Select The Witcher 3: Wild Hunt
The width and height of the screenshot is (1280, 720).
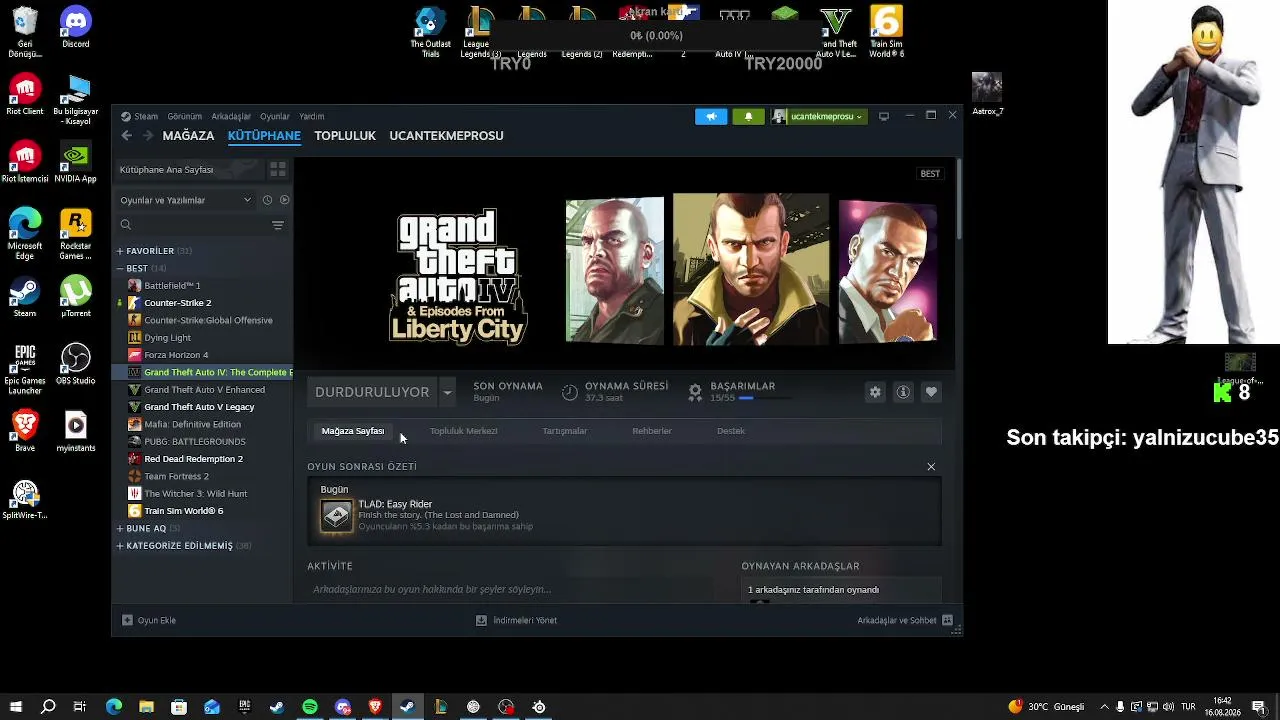click(x=195, y=493)
